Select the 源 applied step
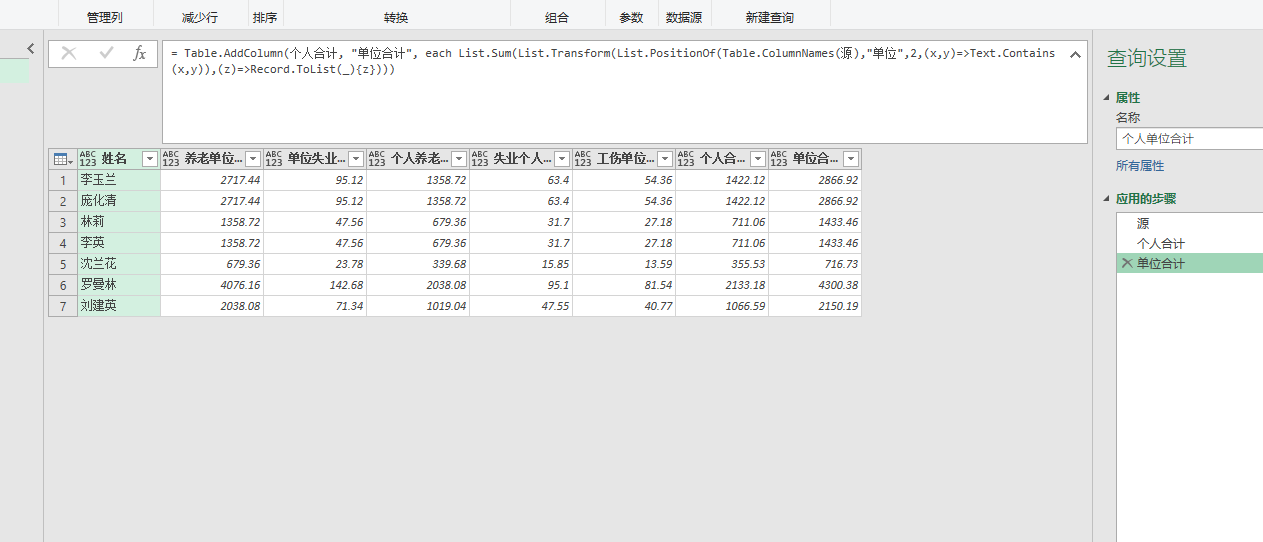The height and width of the screenshot is (542, 1263). point(1143,224)
